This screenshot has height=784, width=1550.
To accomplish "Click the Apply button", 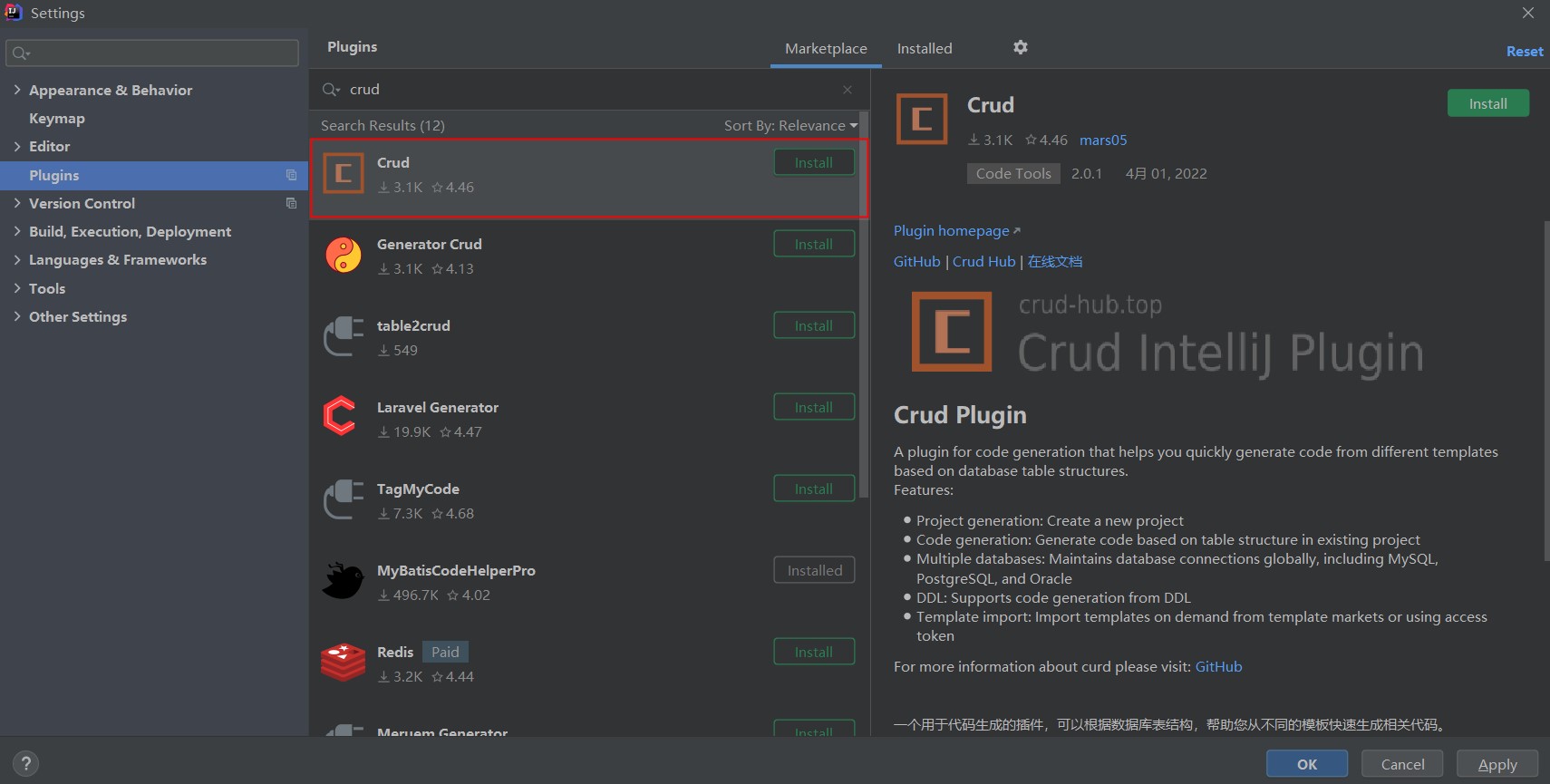I will (x=1497, y=764).
